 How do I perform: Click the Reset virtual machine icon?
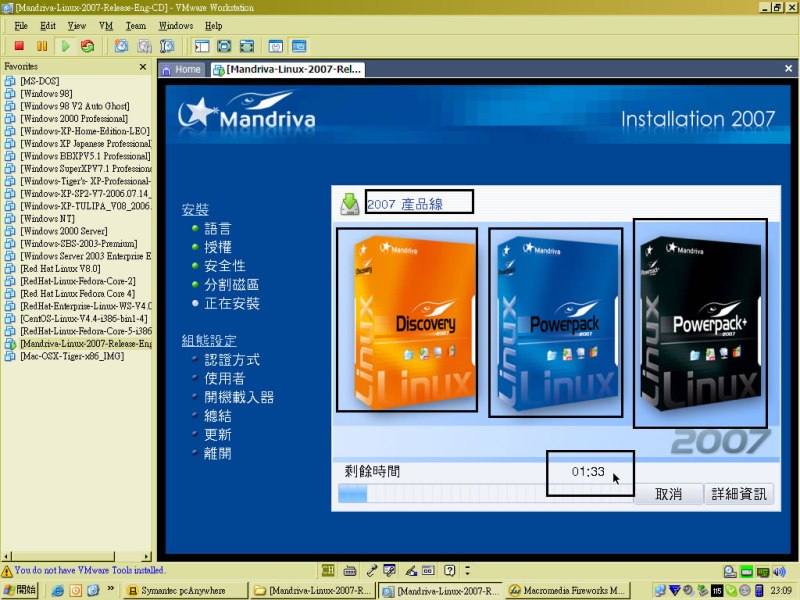coord(88,46)
